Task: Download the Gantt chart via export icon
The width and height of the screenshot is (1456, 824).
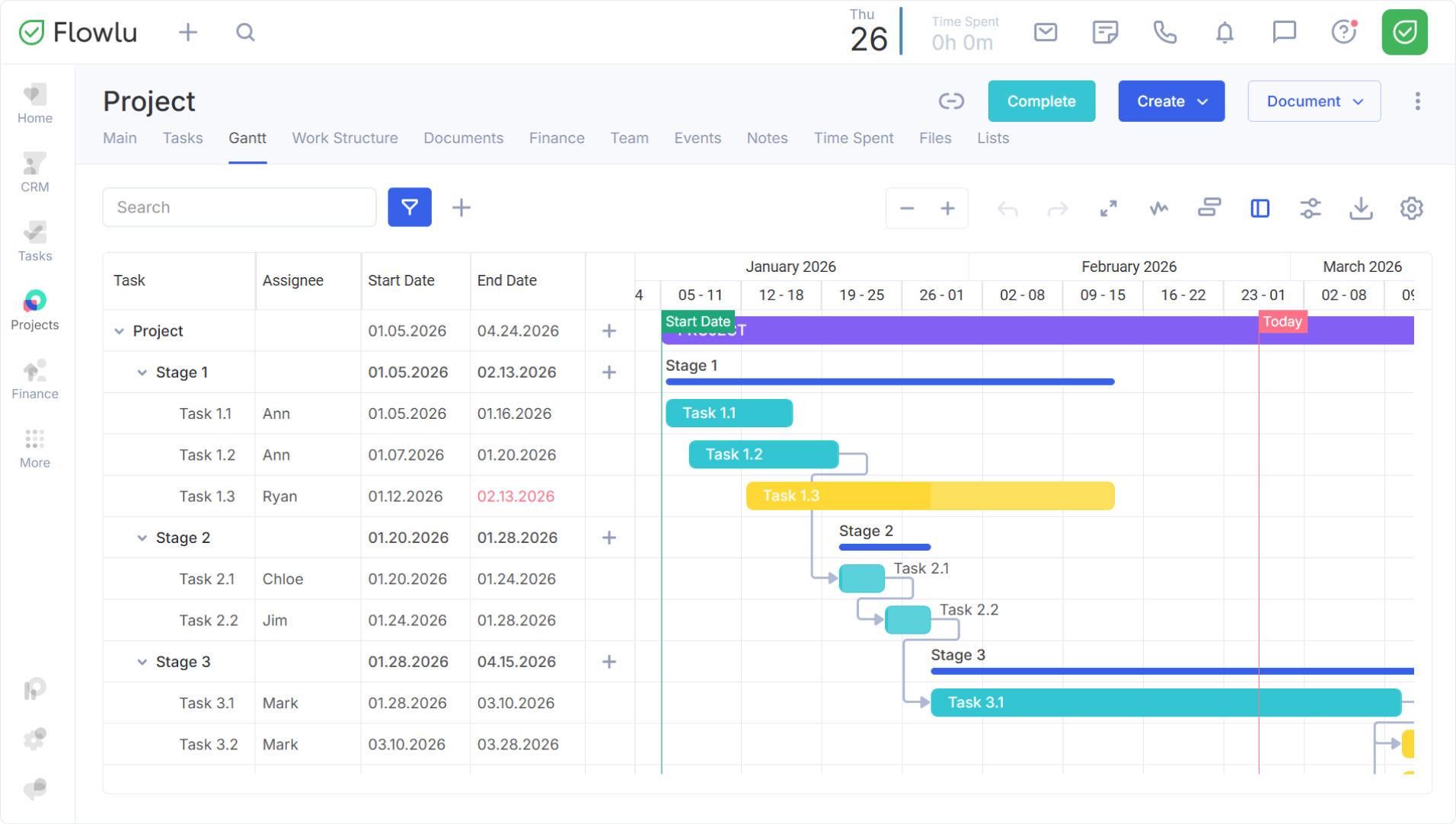Action: [x=1361, y=208]
